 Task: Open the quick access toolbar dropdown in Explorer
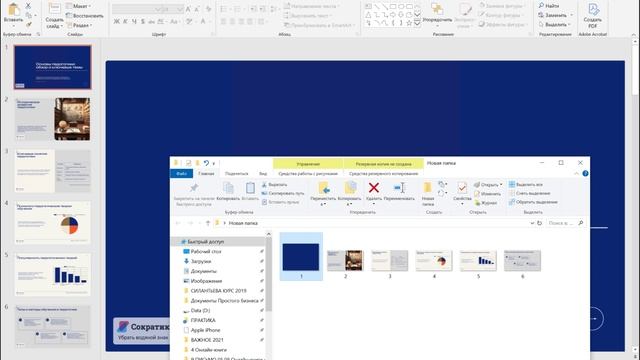(214, 163)
